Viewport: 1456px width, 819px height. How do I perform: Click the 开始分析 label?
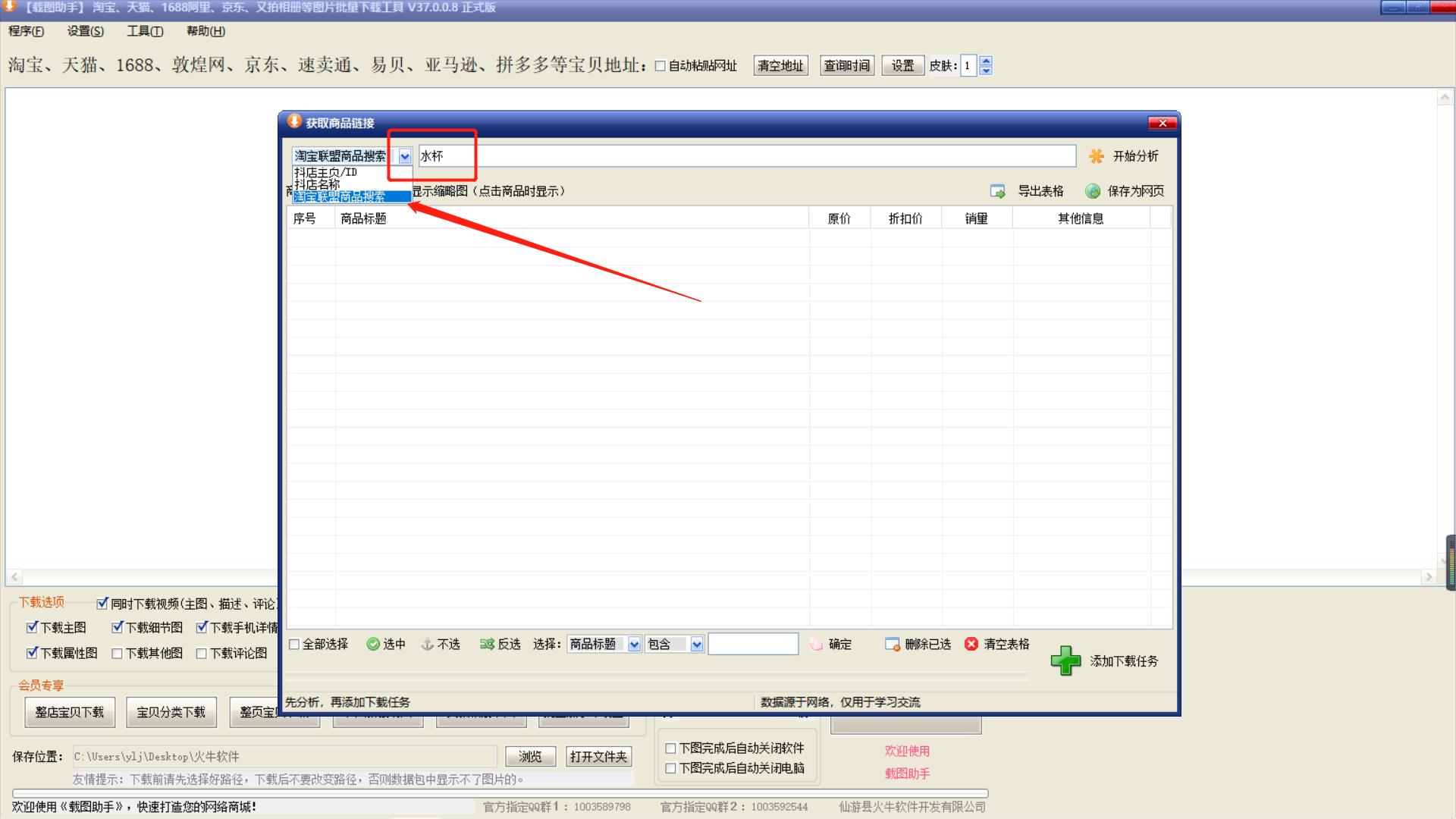[1135, 156]
